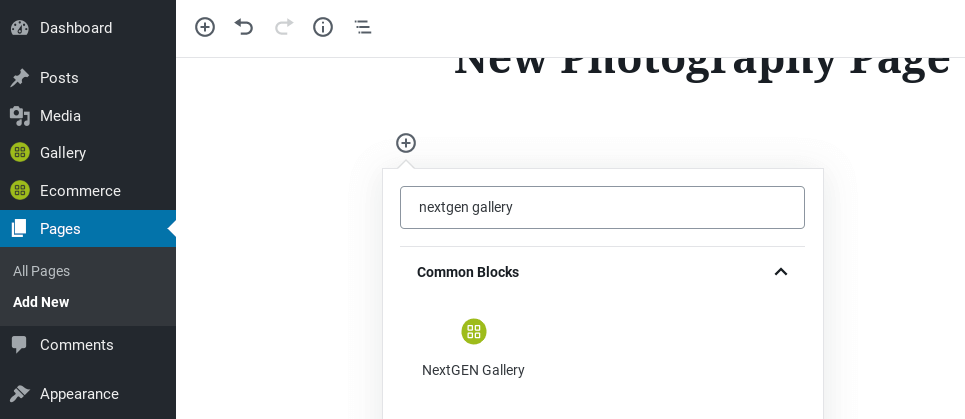Go to All Pages link

coord(41,271)
